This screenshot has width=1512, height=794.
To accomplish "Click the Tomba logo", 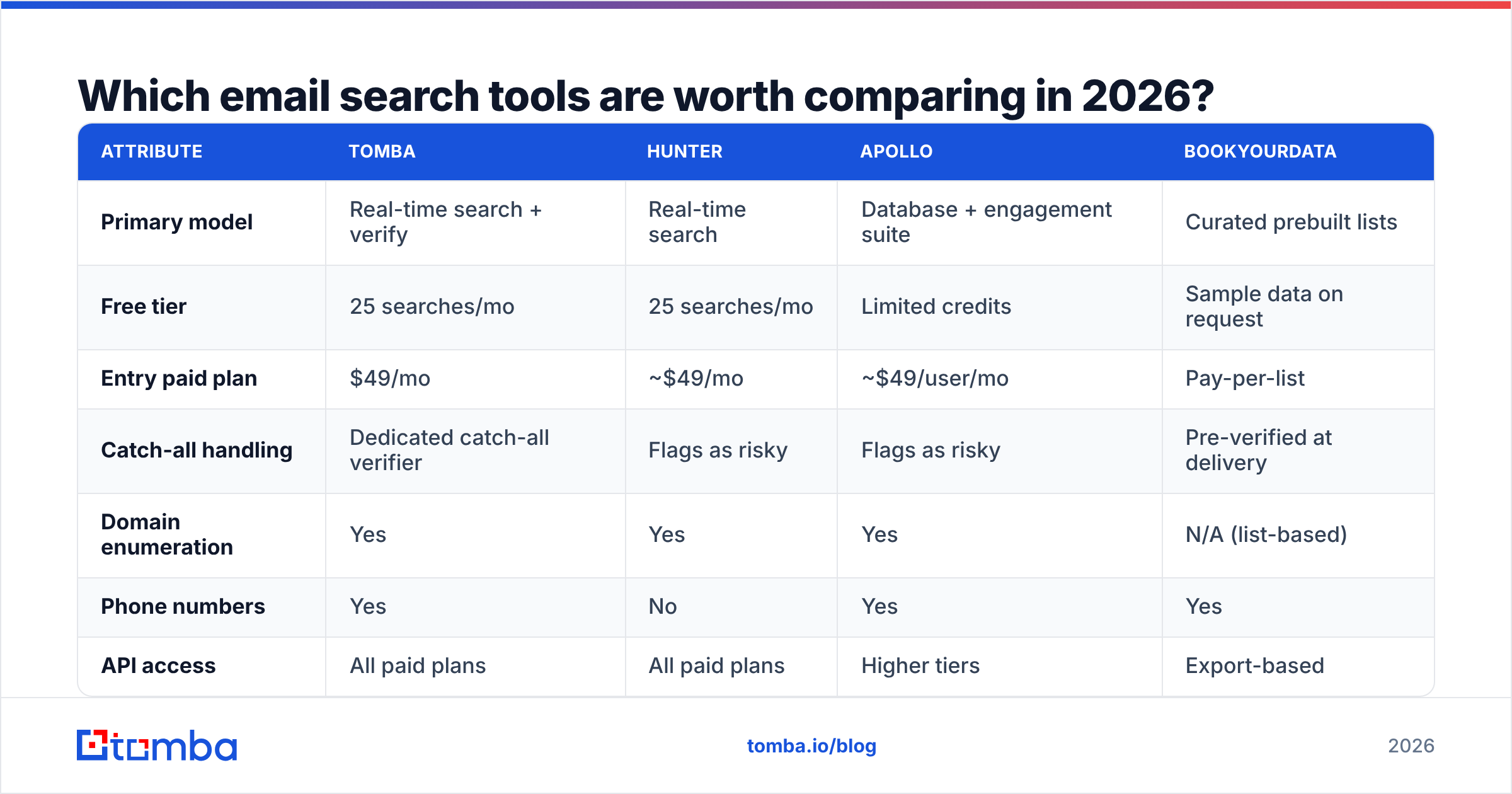I will coord(157,745).
